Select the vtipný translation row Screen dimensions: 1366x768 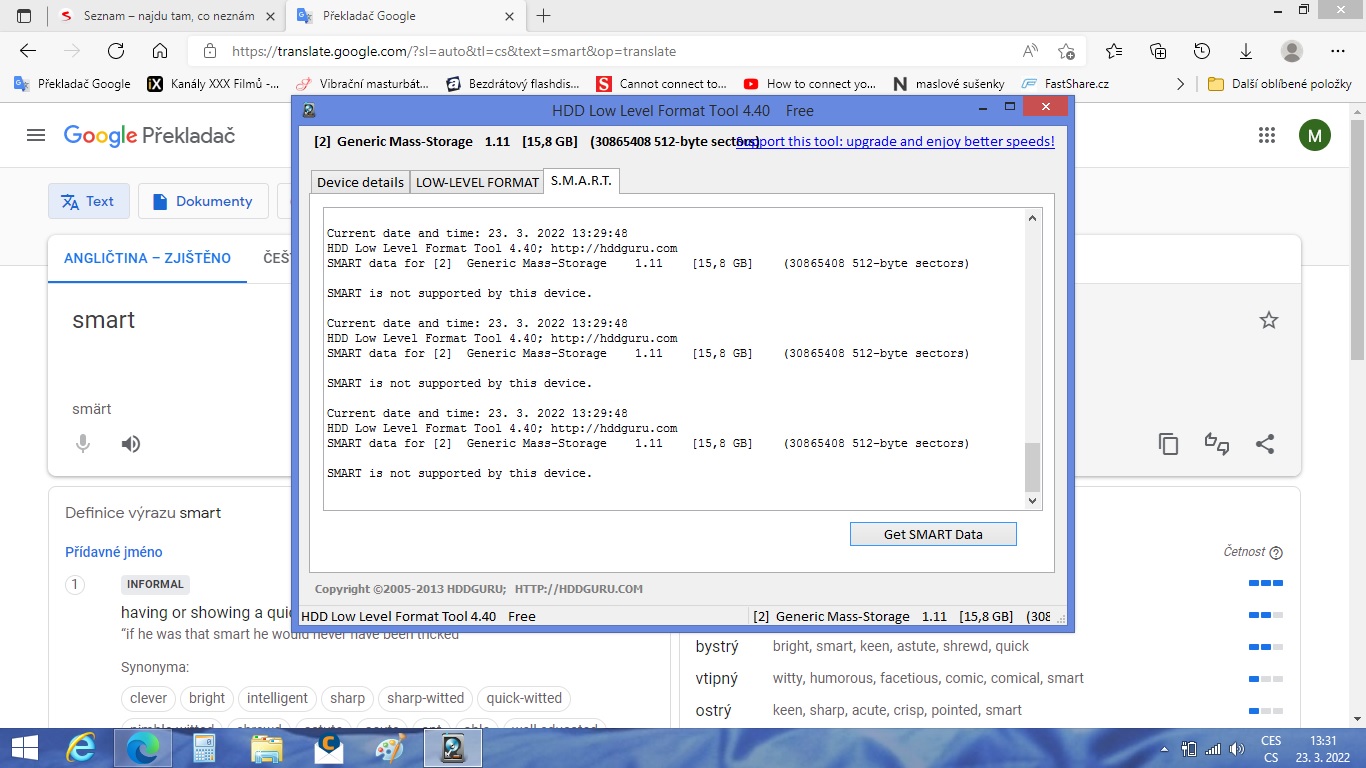[989, 678]
